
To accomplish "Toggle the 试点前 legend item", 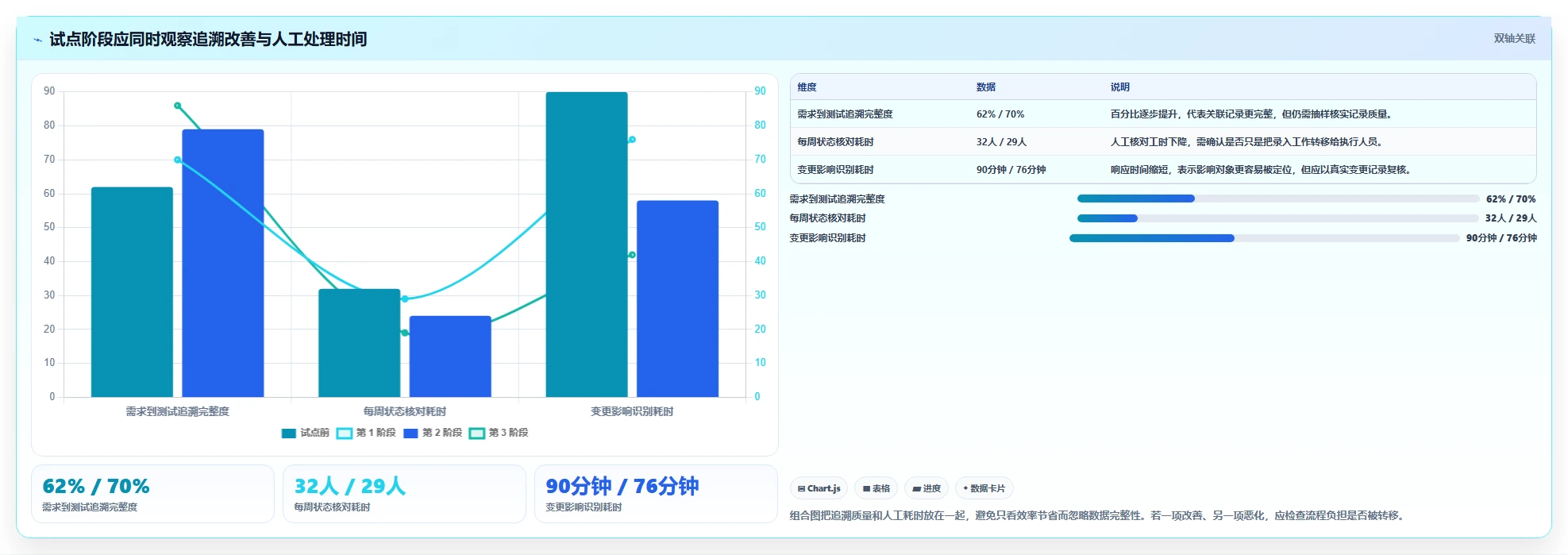I will (306, 433).
